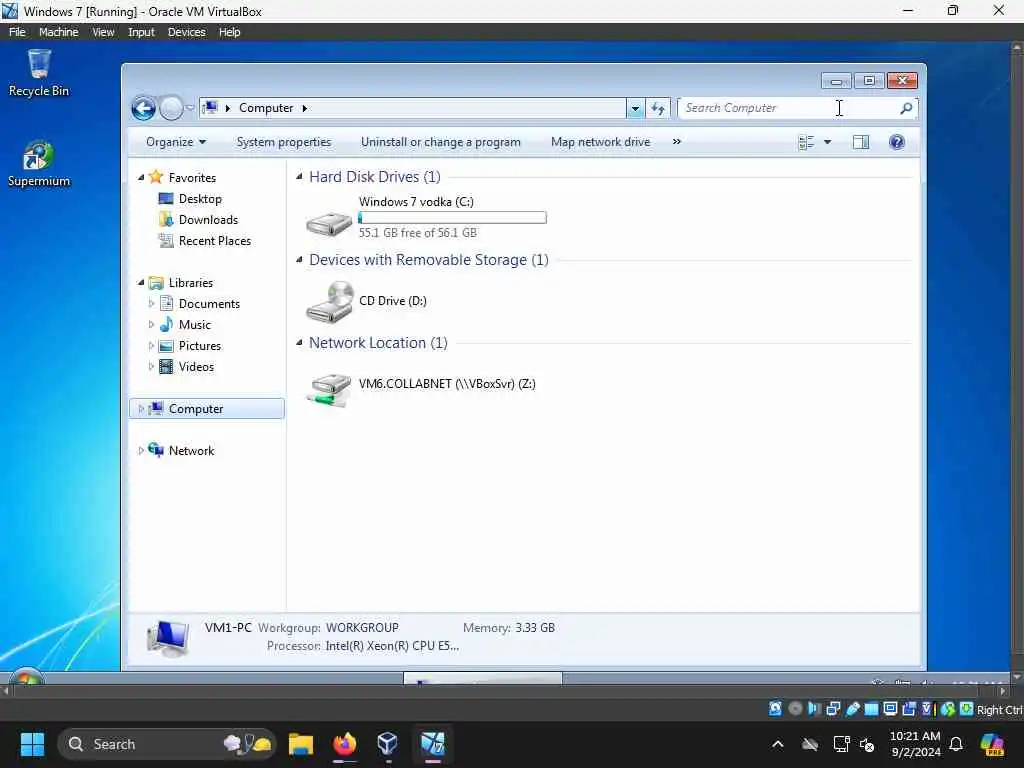
Task: Select Desktop under Favorites
Action: pos(200,199)
